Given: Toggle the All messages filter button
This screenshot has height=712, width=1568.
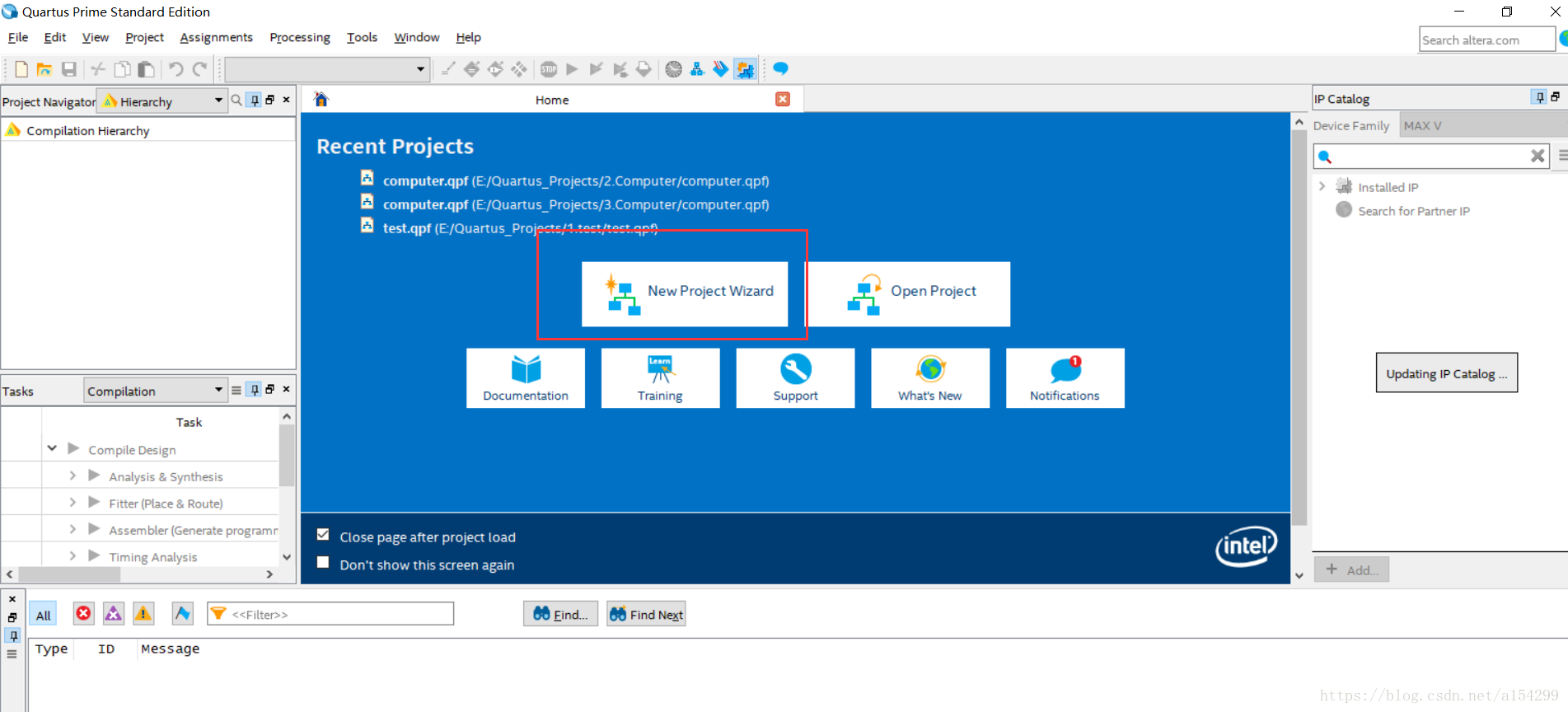Looking at the screenshot, I should [44, 615].
